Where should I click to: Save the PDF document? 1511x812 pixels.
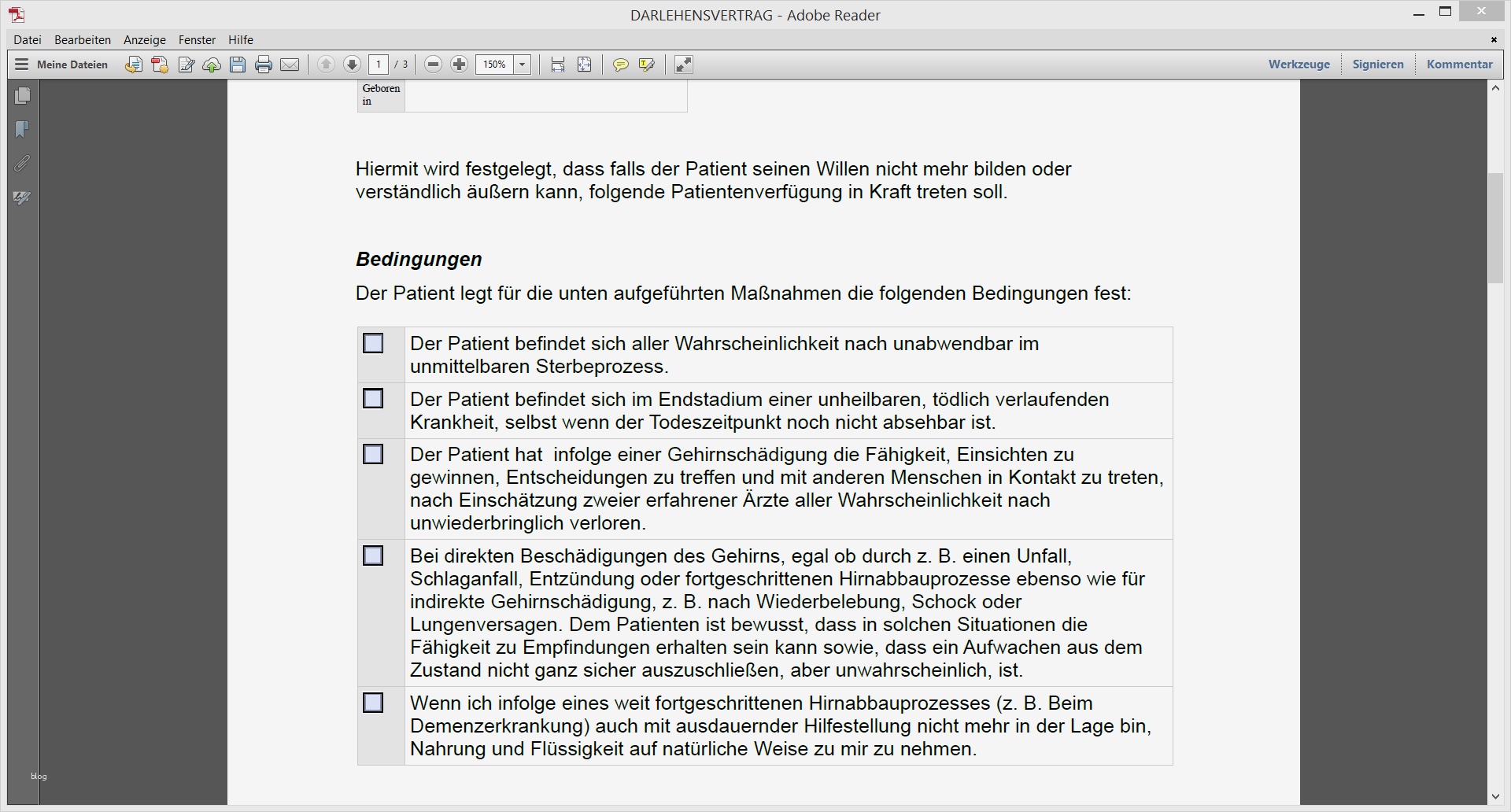coord(238,65)
